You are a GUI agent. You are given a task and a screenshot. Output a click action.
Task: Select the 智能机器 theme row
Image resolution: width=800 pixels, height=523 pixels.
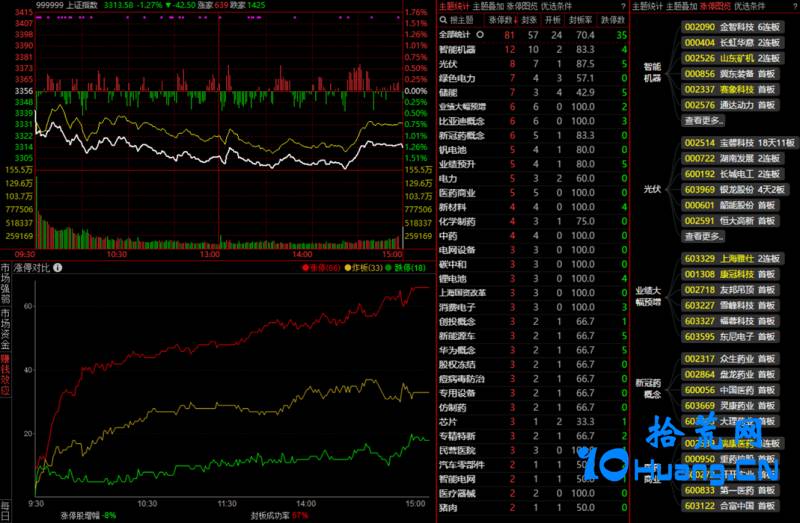click(x=533, y=49)
